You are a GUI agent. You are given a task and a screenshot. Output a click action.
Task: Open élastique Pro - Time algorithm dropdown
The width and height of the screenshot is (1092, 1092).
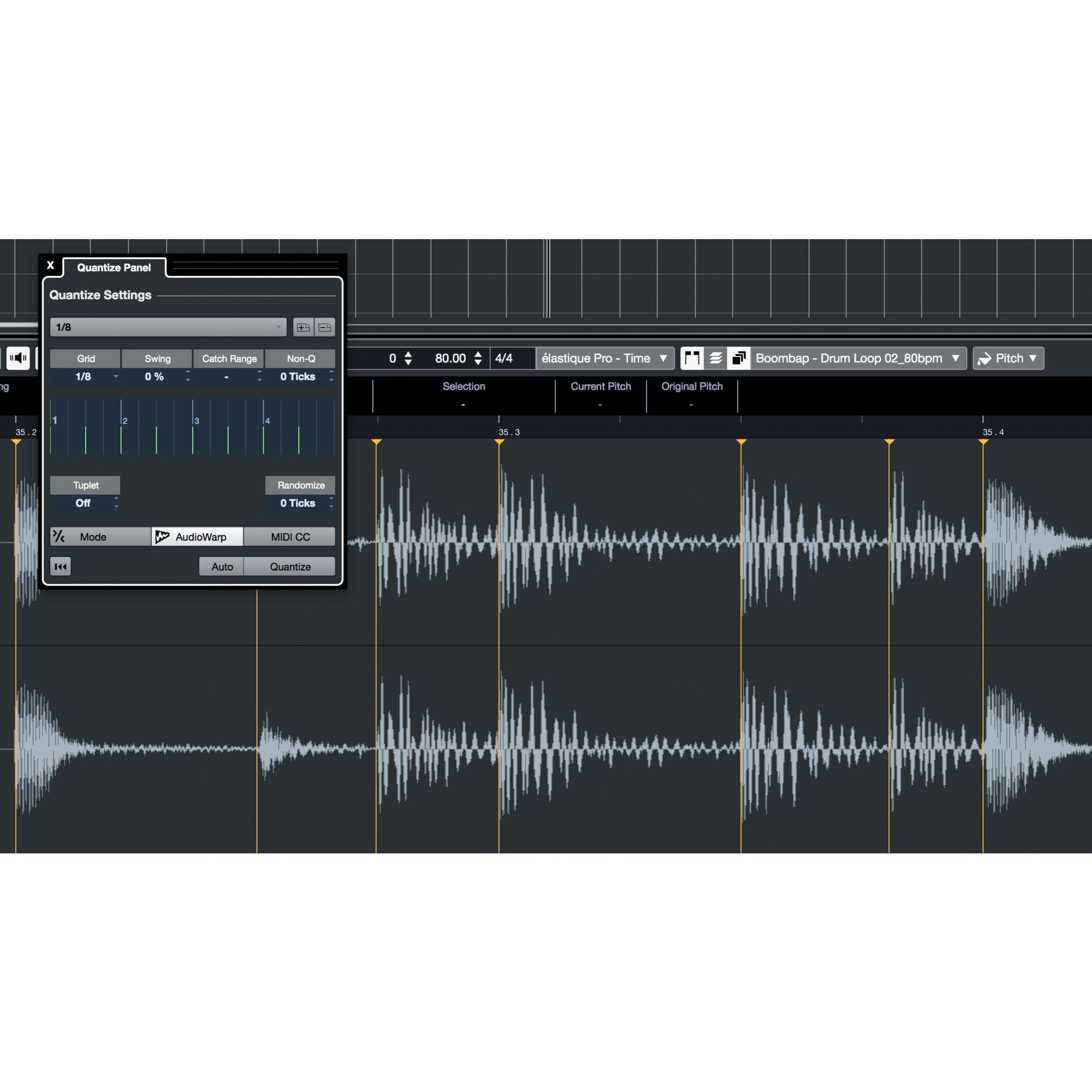coord(604,358)
